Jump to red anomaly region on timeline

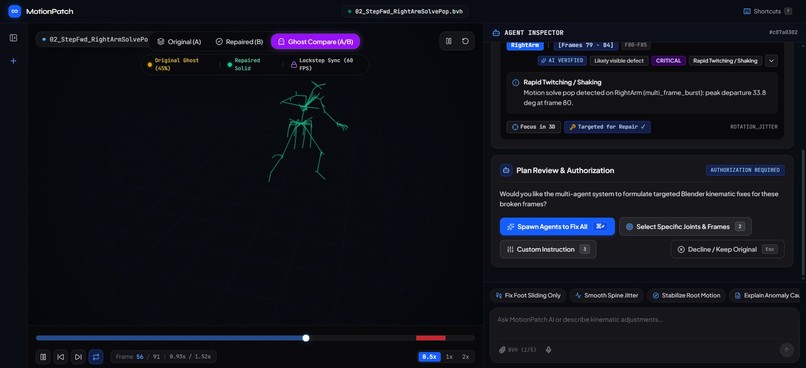click(431, 338)
